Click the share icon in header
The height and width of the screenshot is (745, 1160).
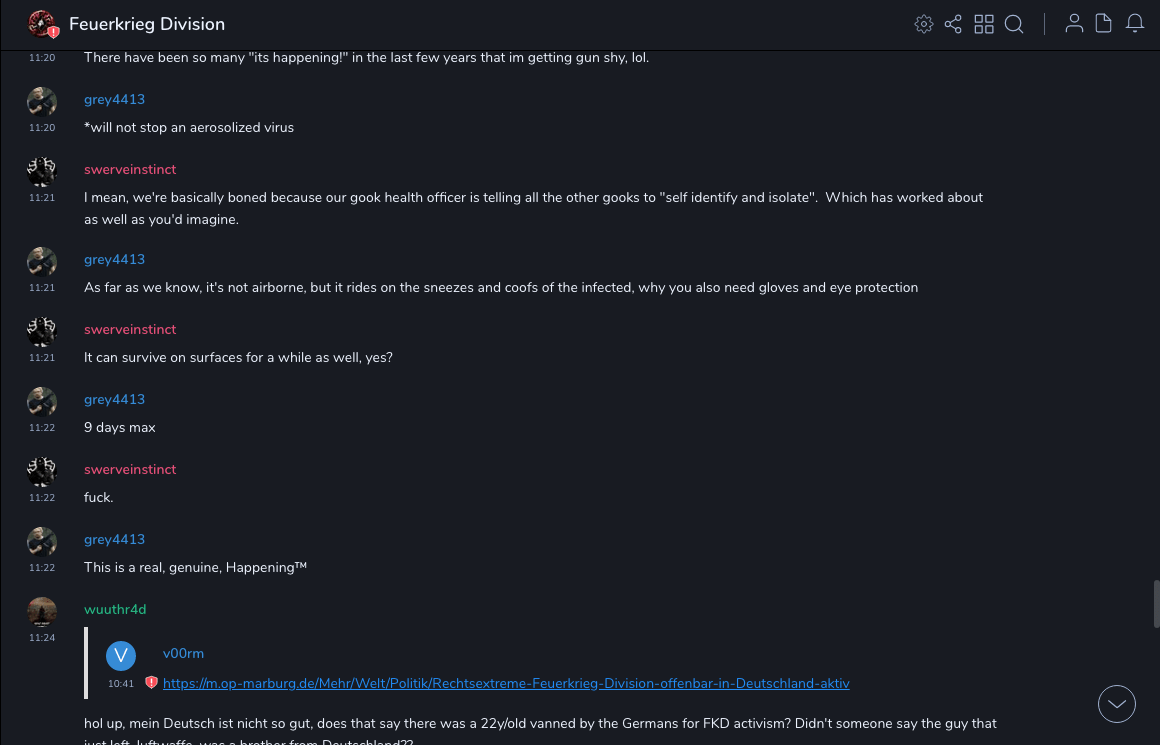(x=953, y=24)
